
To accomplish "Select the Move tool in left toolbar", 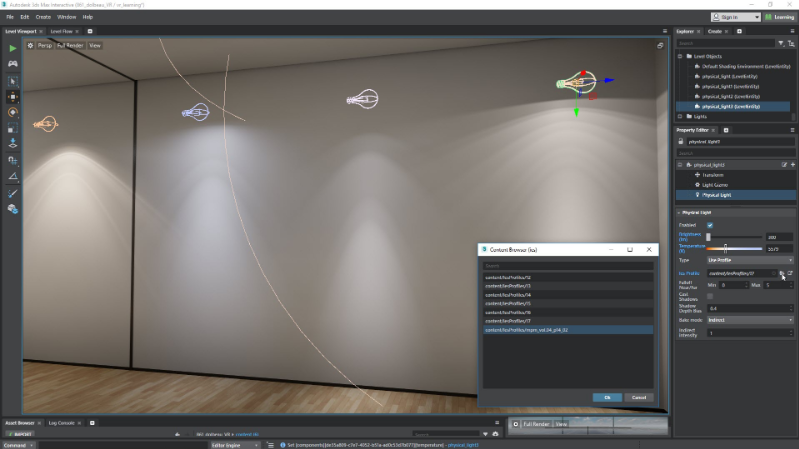I will coord(12,96).
